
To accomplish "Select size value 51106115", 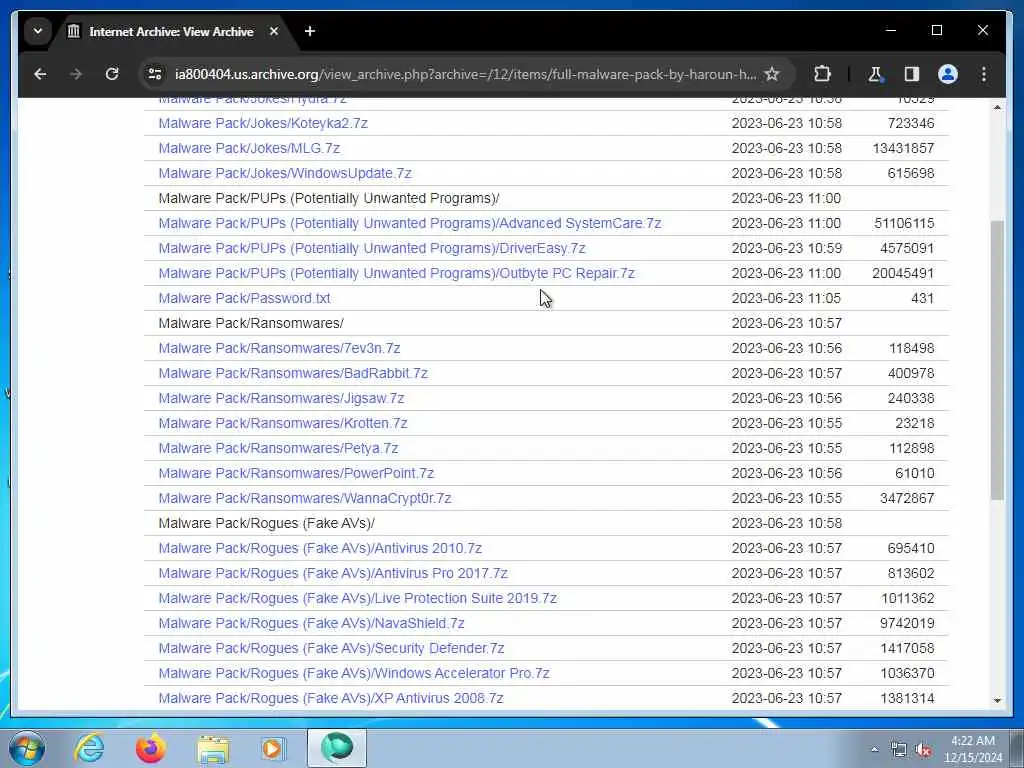I will click(x=904, y=223).
